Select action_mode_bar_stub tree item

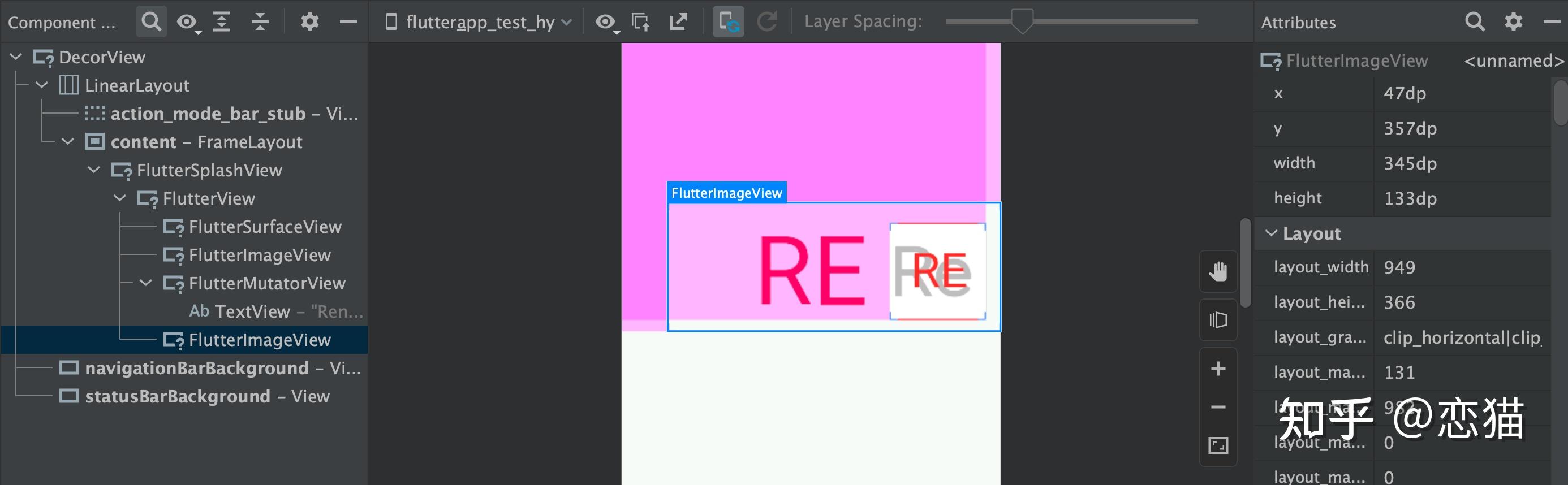[x=222, y=114]
